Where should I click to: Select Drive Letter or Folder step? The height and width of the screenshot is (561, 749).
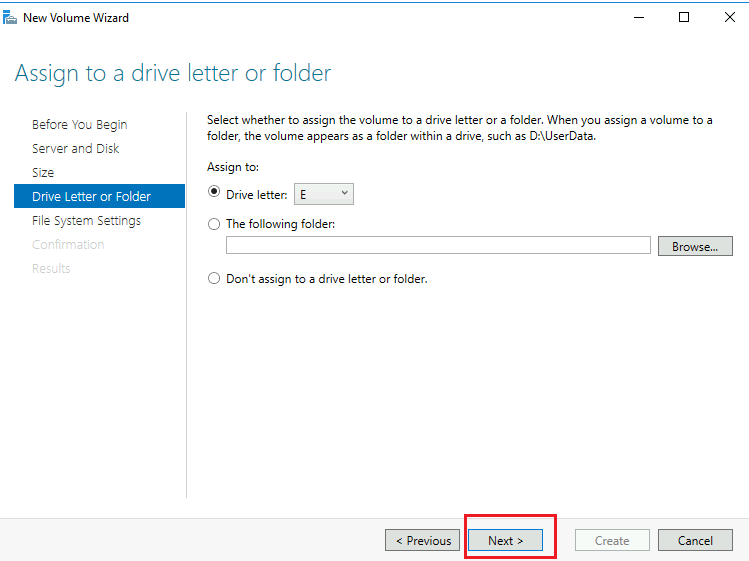(91, 196)
